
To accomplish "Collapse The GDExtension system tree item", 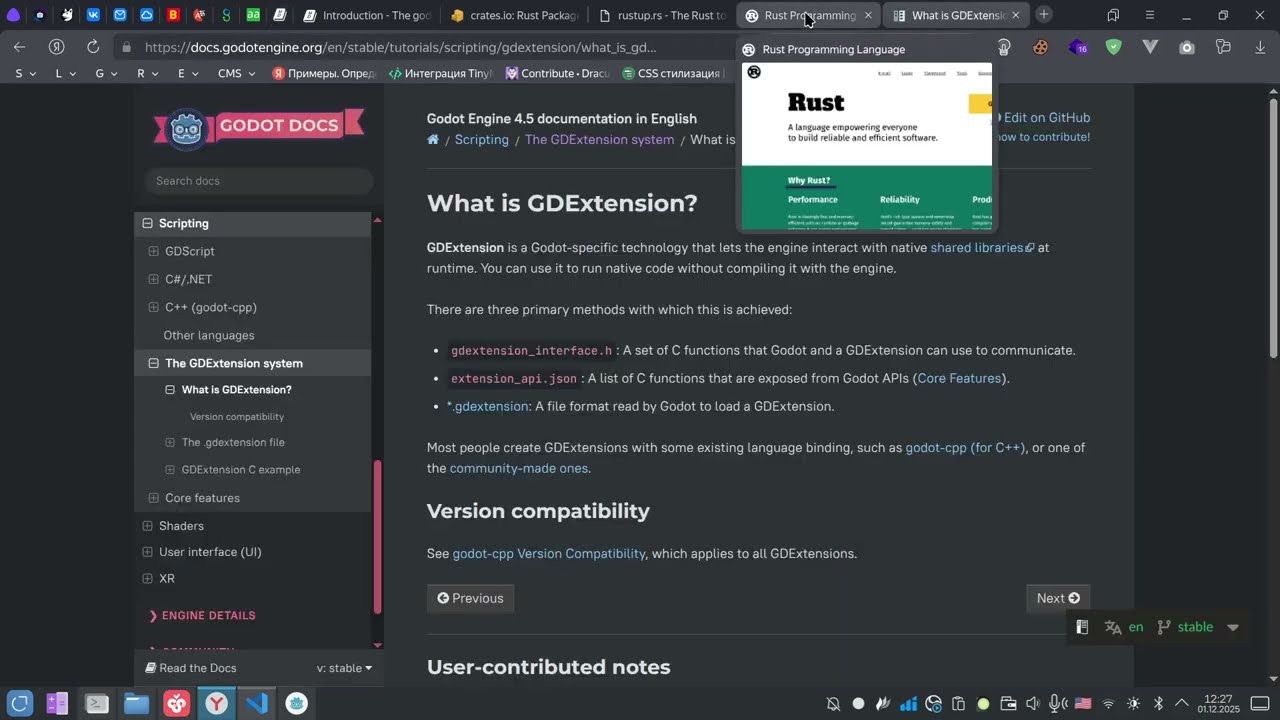I will pos(154,364).
